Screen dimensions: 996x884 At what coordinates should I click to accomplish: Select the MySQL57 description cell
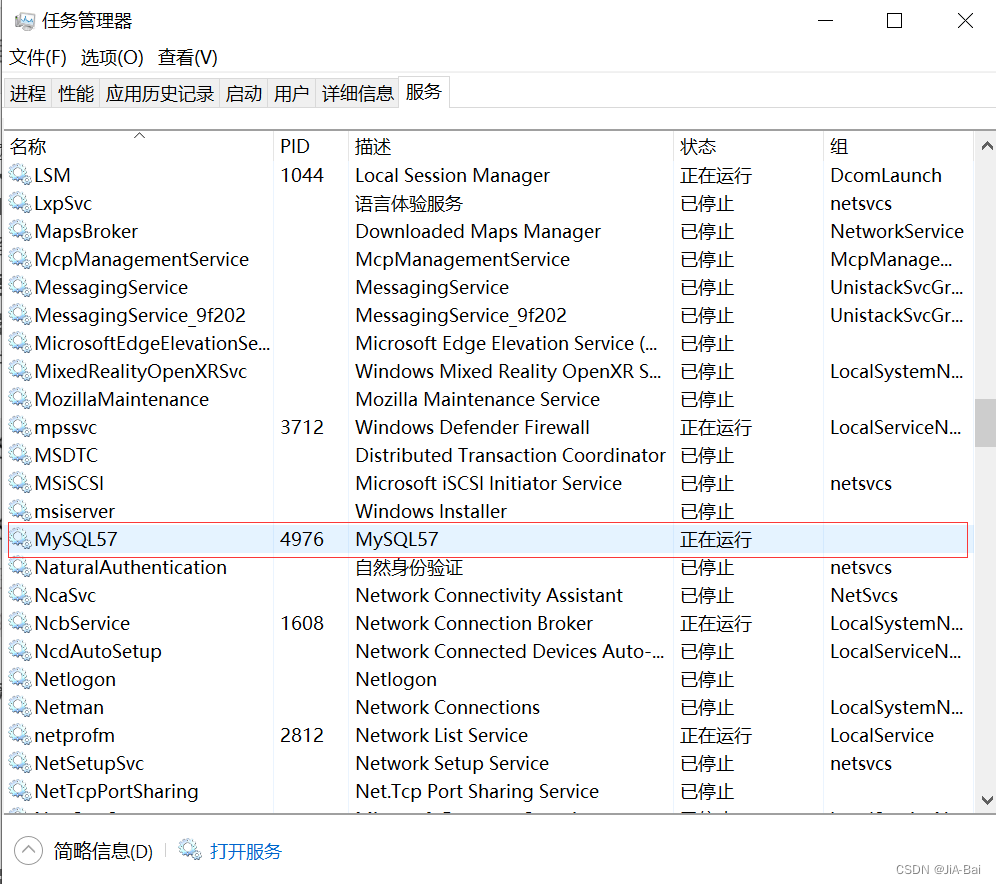[397, 539]
